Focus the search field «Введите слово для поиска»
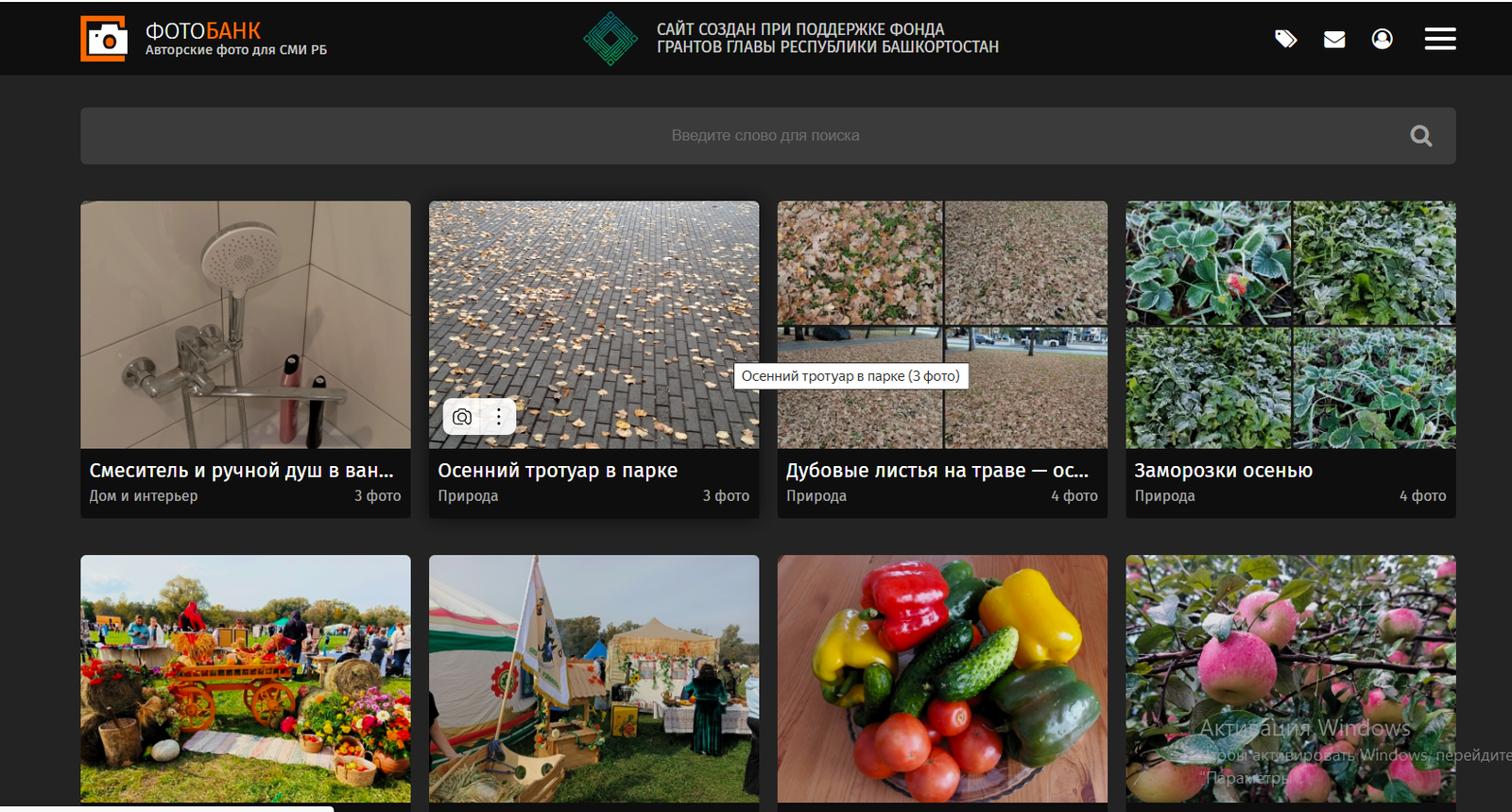 coord(765,136)
